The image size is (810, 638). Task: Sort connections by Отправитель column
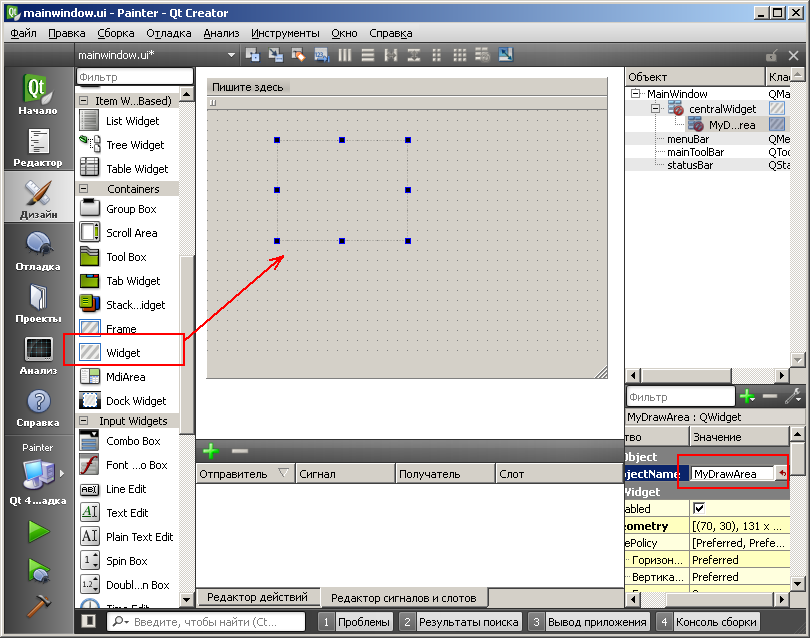[x=245, y=474]
